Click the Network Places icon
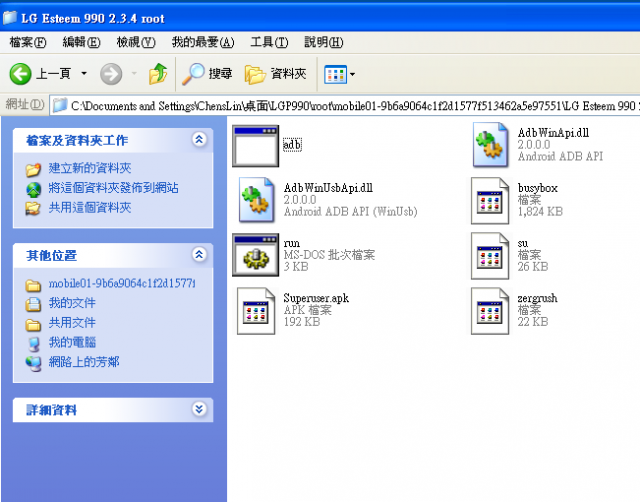 click(33, 363)
